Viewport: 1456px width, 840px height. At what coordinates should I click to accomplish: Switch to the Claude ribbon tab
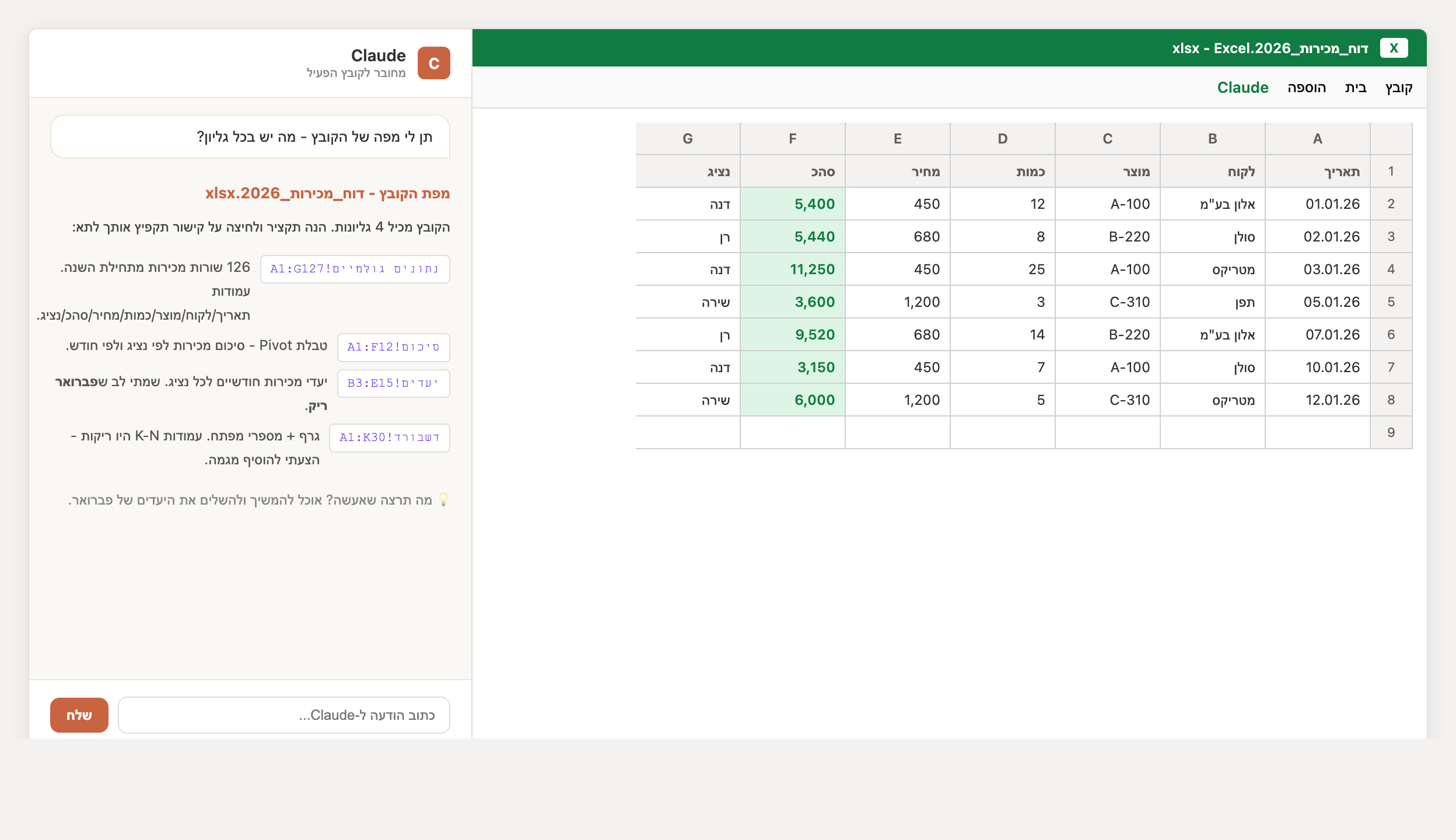click(x=1242, y=87)
